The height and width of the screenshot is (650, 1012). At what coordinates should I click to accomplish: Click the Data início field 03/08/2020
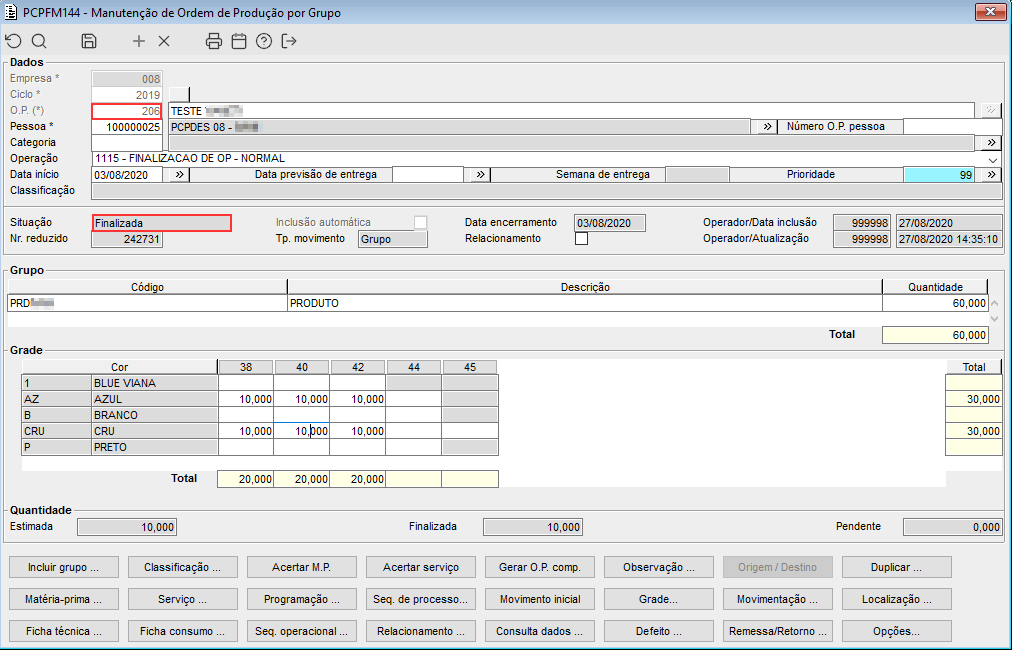127,175
